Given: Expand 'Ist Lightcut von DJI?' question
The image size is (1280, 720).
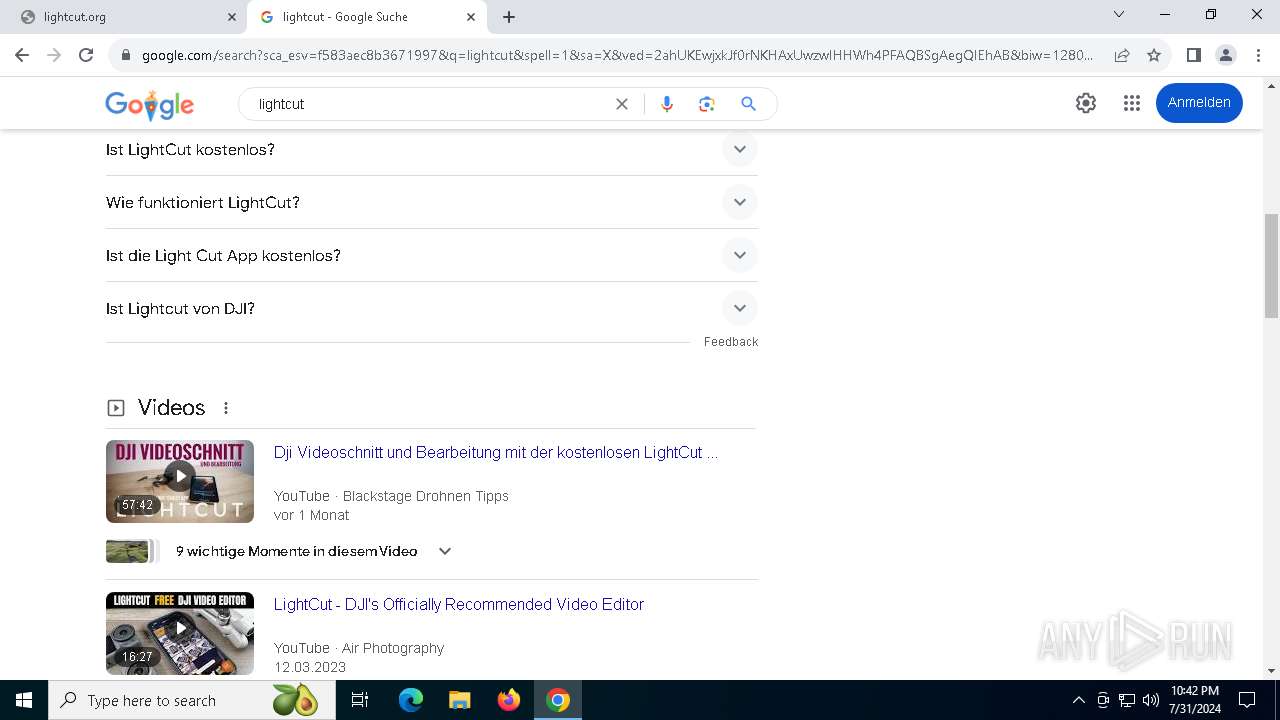Looking at the screenshot, I should (431, 309).
